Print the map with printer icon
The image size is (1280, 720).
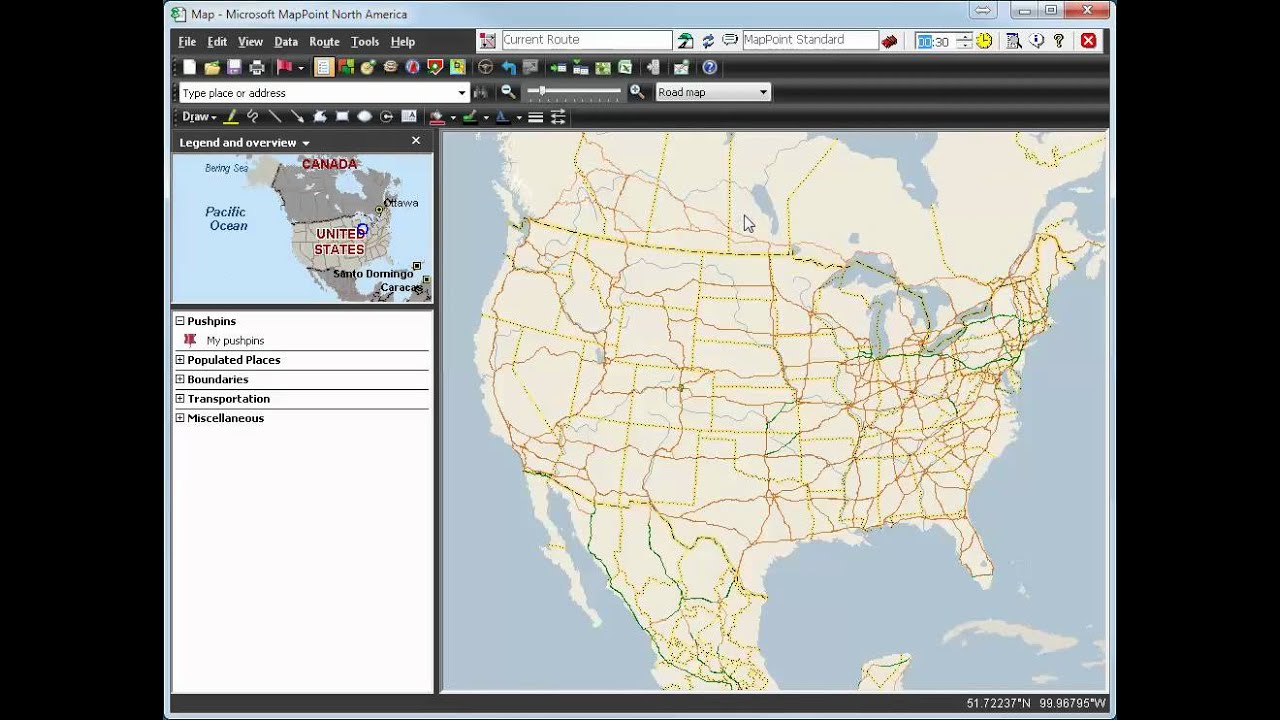pyautogui.click(x=257, y=67)
